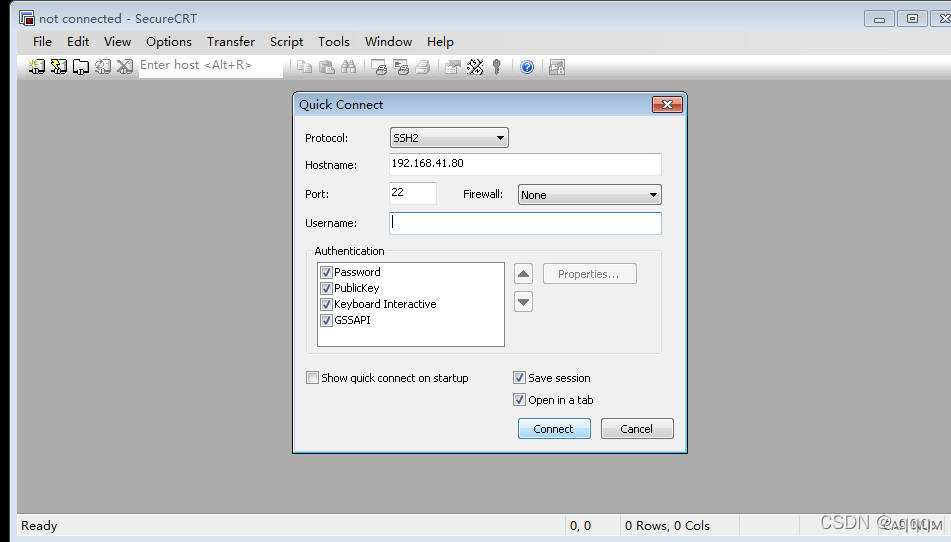The width and height of the screenshot is (951, 542).
Task: Toggle the Save session checkbox
Action: [x=519, y=378]
